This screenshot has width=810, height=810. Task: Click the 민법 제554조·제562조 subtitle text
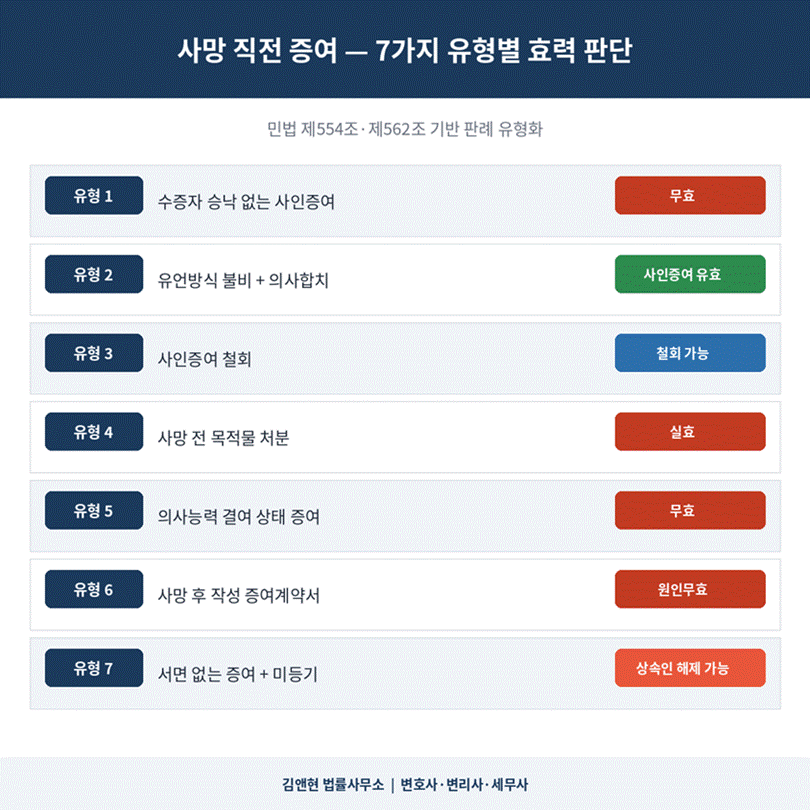click(x=404, y=130)
